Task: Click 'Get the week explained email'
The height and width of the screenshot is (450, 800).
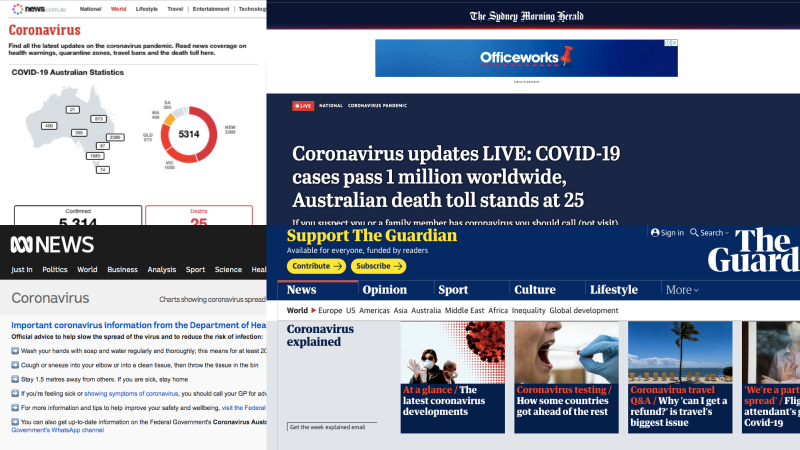Action: click(x=327, y=427)
